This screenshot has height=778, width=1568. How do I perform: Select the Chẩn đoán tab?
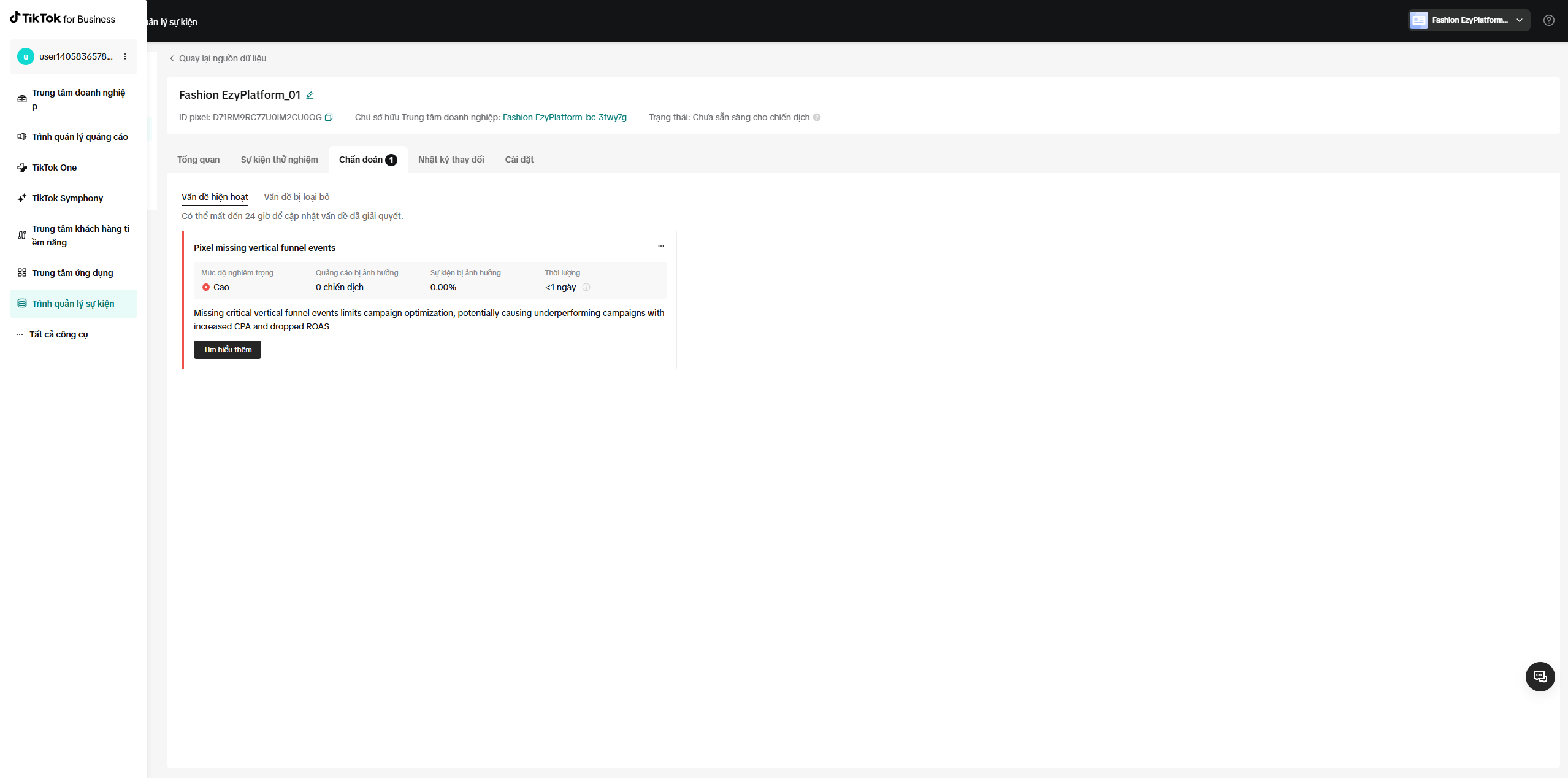368,160
